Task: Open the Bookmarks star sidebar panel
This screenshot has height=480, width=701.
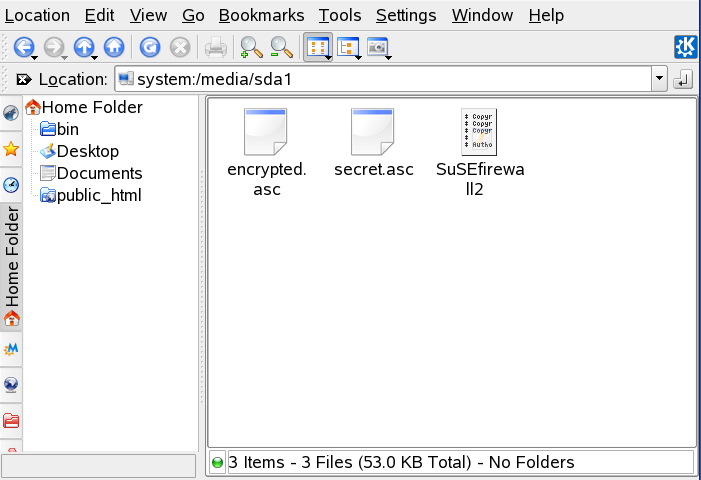Action: coord(11,149)
